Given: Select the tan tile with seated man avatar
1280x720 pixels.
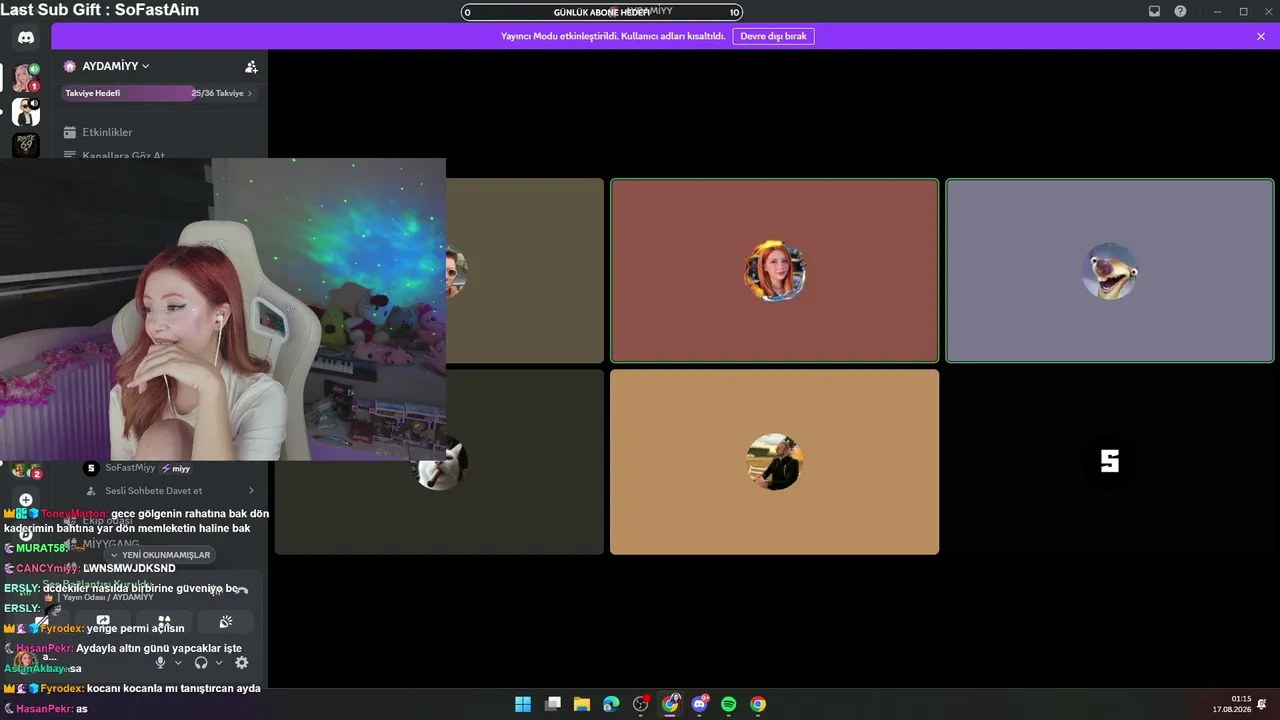Looking at the screenshot, I should click(x=775, y=462).
